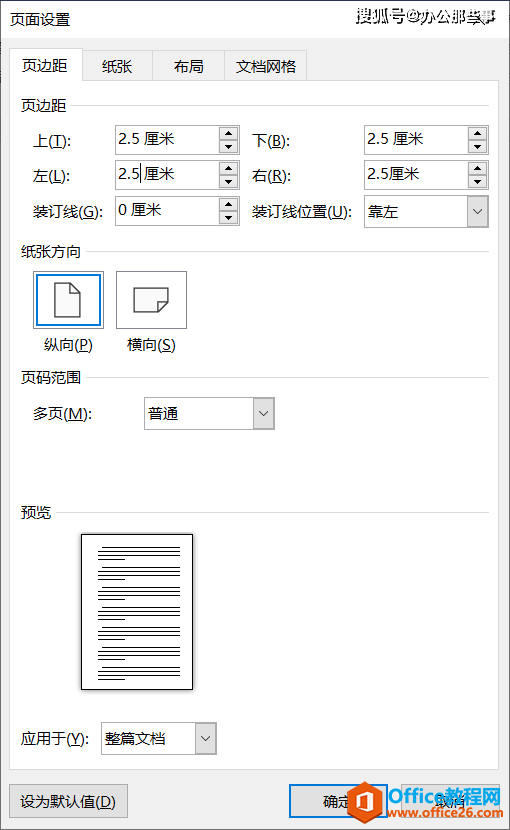This screenshot has width=510, height=830.
Task: Decrease the 装订线(G) gutter value
Action: point(228,218)
